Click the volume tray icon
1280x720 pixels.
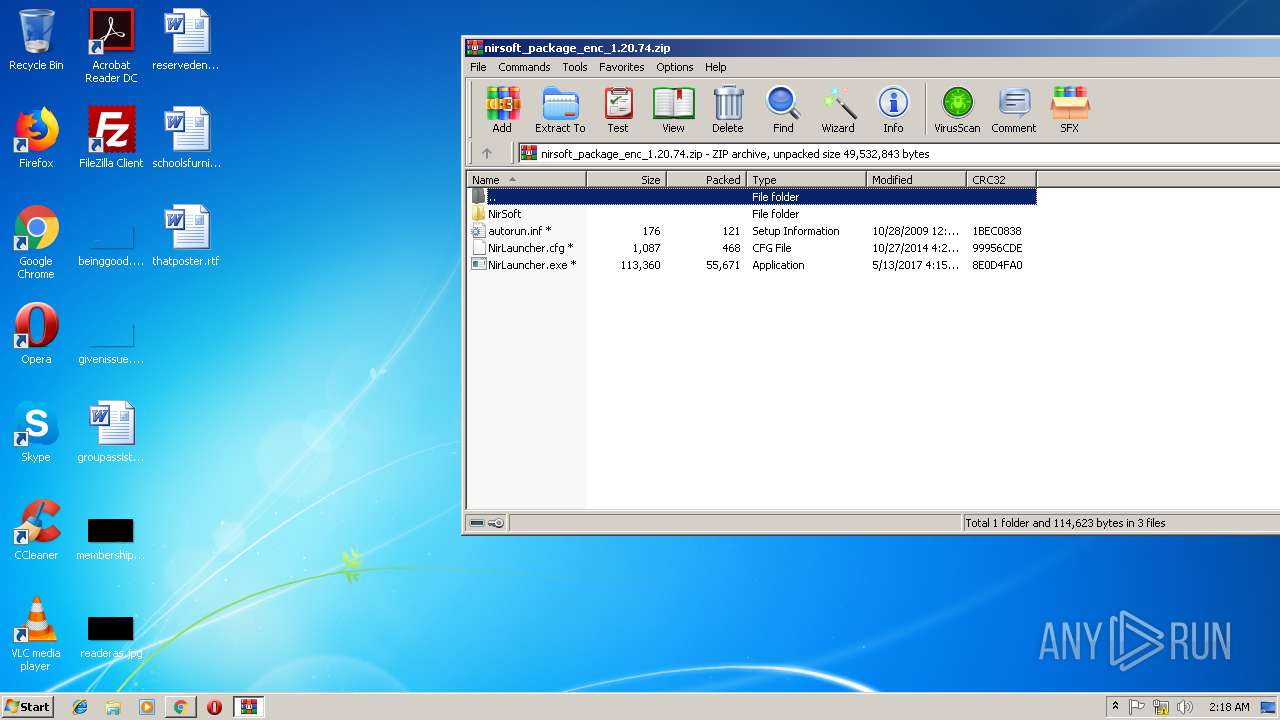(x=1185, y=707)
